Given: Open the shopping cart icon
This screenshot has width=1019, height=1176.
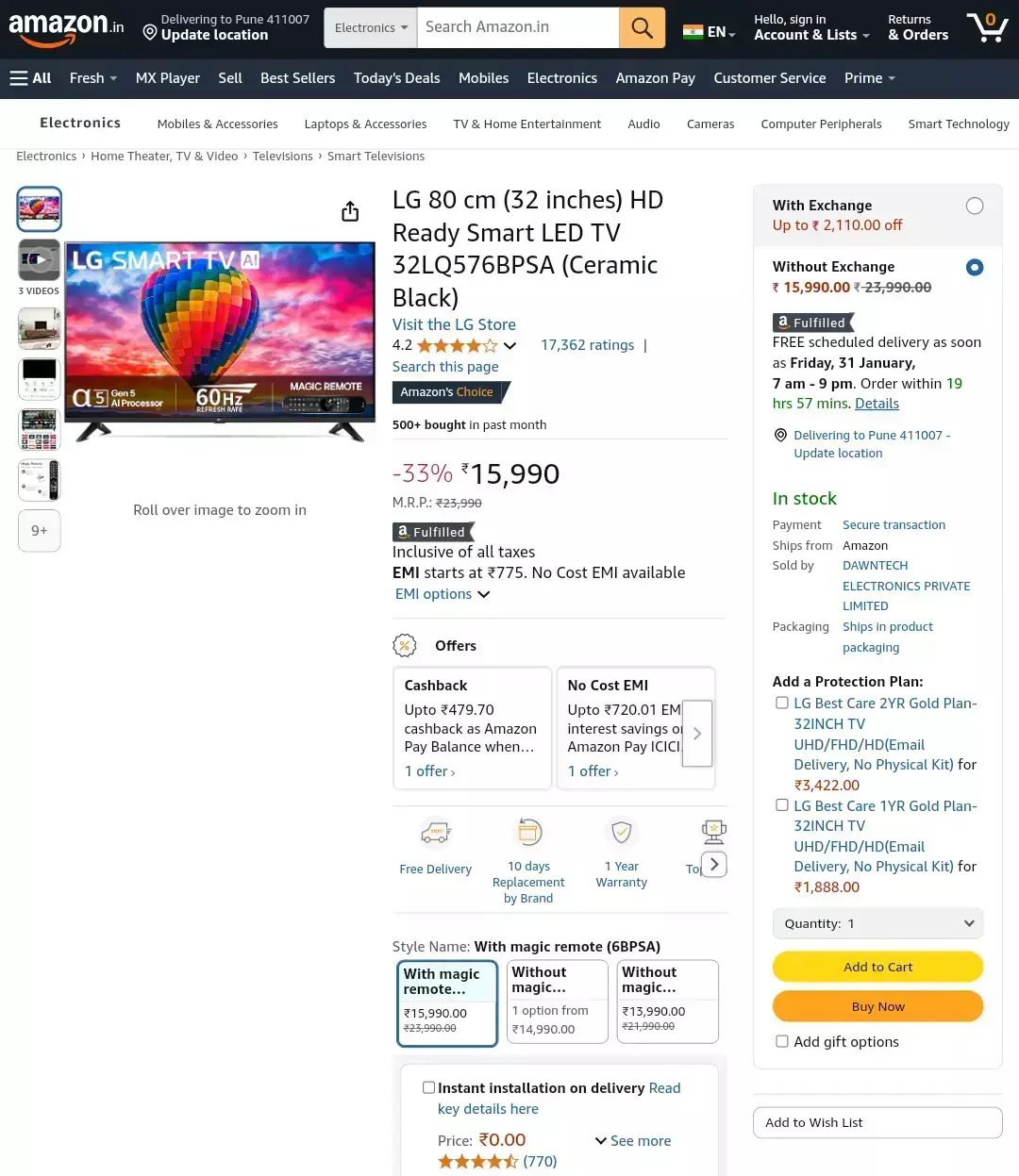Looking at the screenshot, I should click(987, 27).
